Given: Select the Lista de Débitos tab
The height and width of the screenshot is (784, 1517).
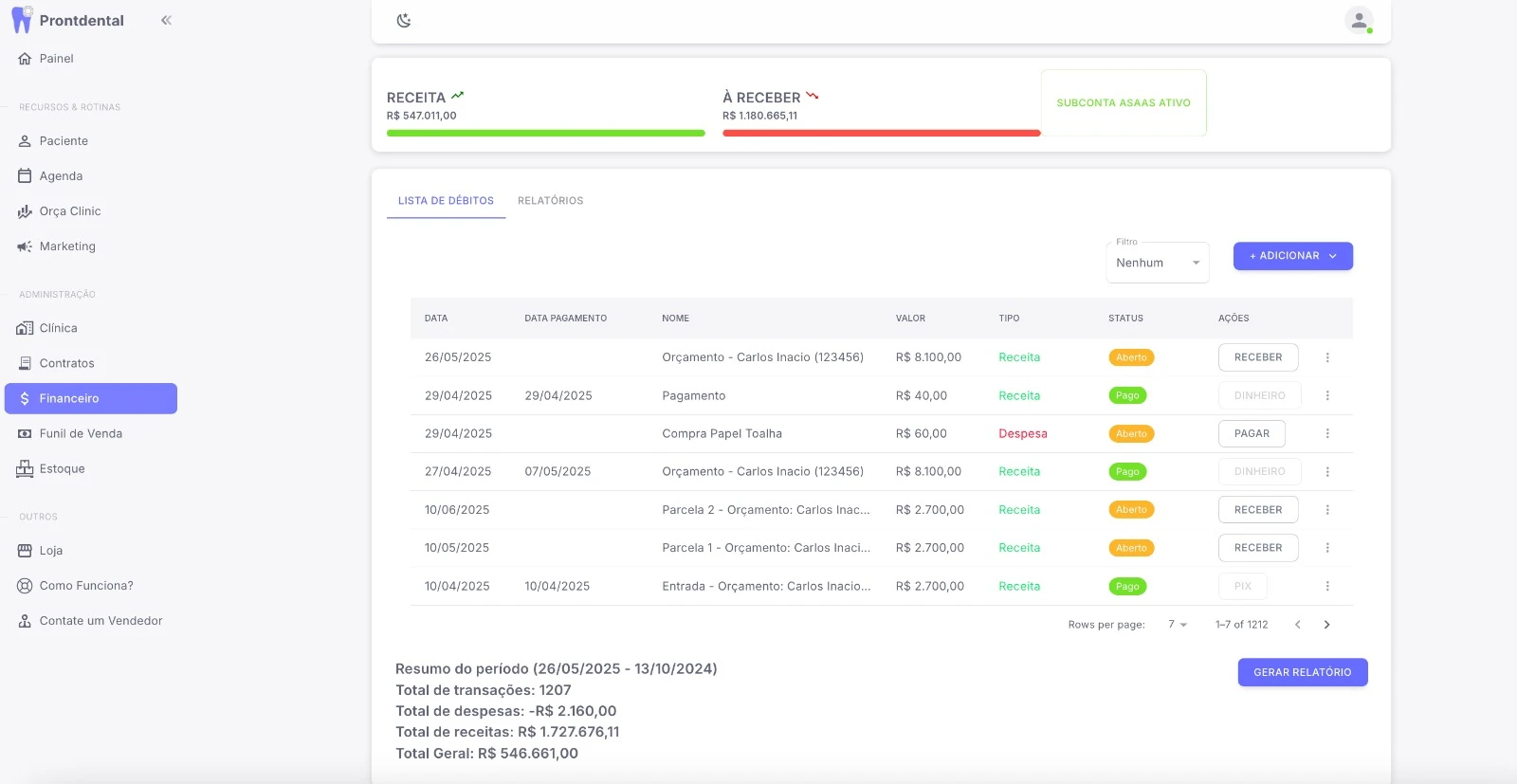Looking at the screenshot, I should point(446,201).
